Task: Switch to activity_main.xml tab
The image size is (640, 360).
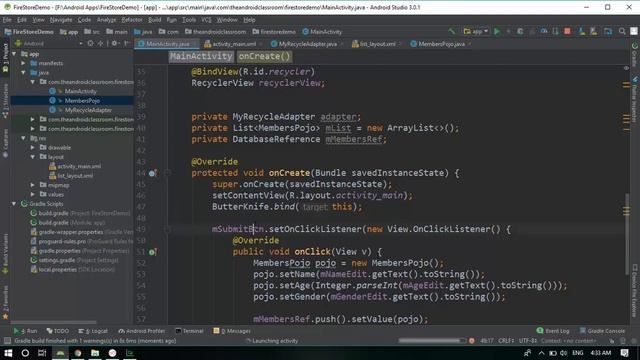Action: click(x=234, y=44)
